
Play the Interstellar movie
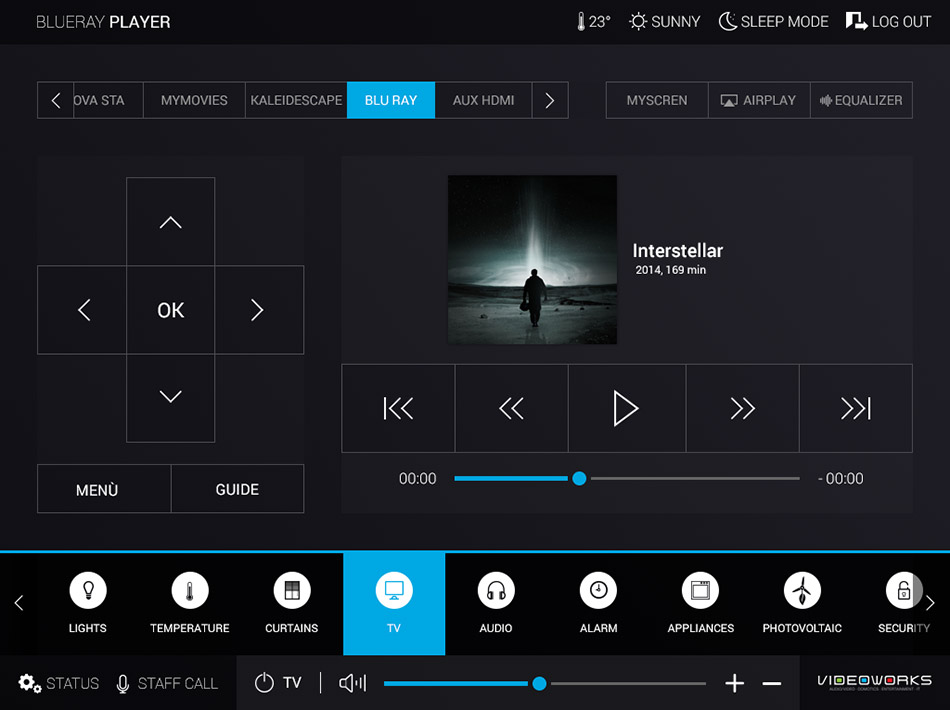coord(626,408)
